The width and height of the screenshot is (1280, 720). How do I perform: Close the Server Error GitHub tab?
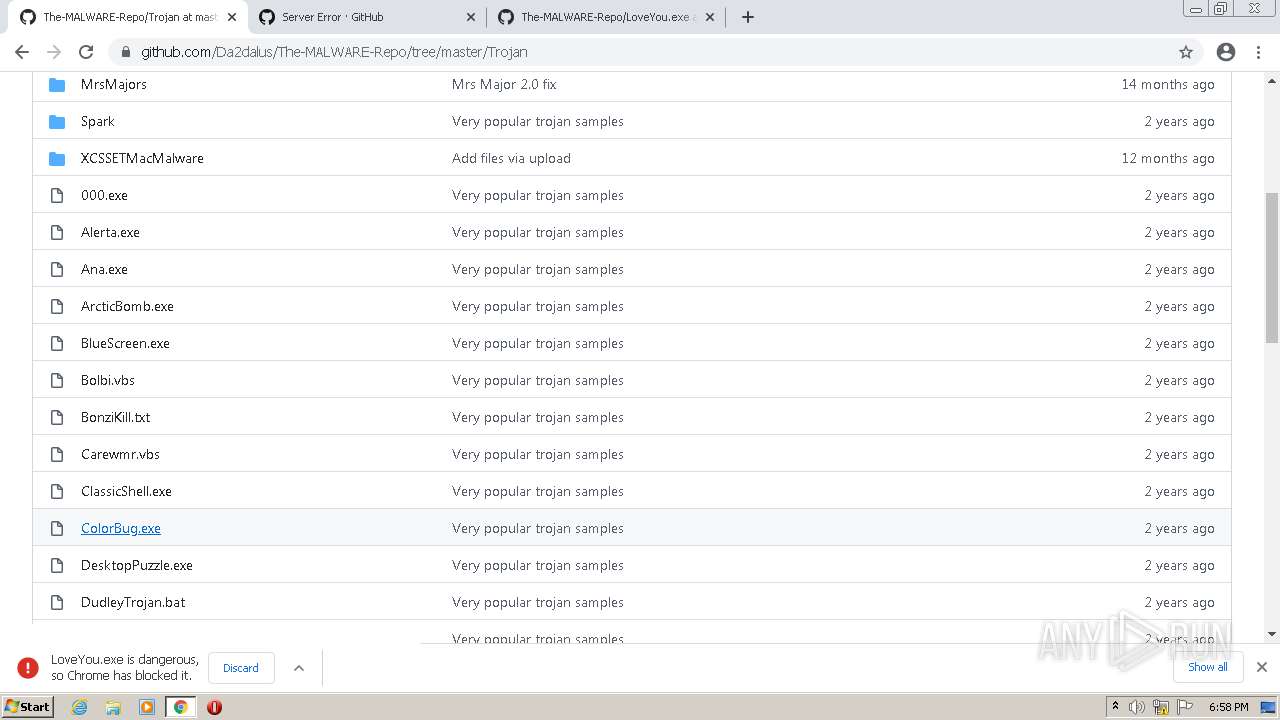471,17
